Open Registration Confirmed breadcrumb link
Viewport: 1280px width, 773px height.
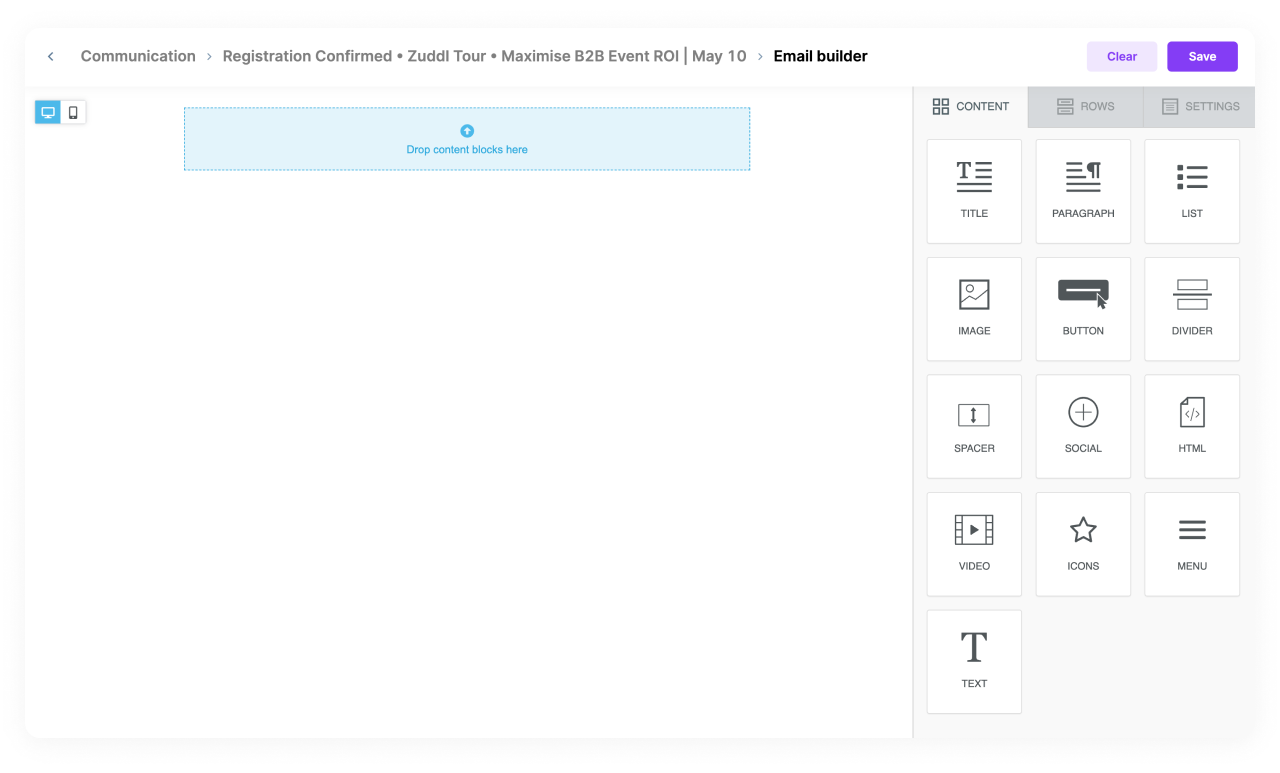pyautogui.click(x=484, y=56)
